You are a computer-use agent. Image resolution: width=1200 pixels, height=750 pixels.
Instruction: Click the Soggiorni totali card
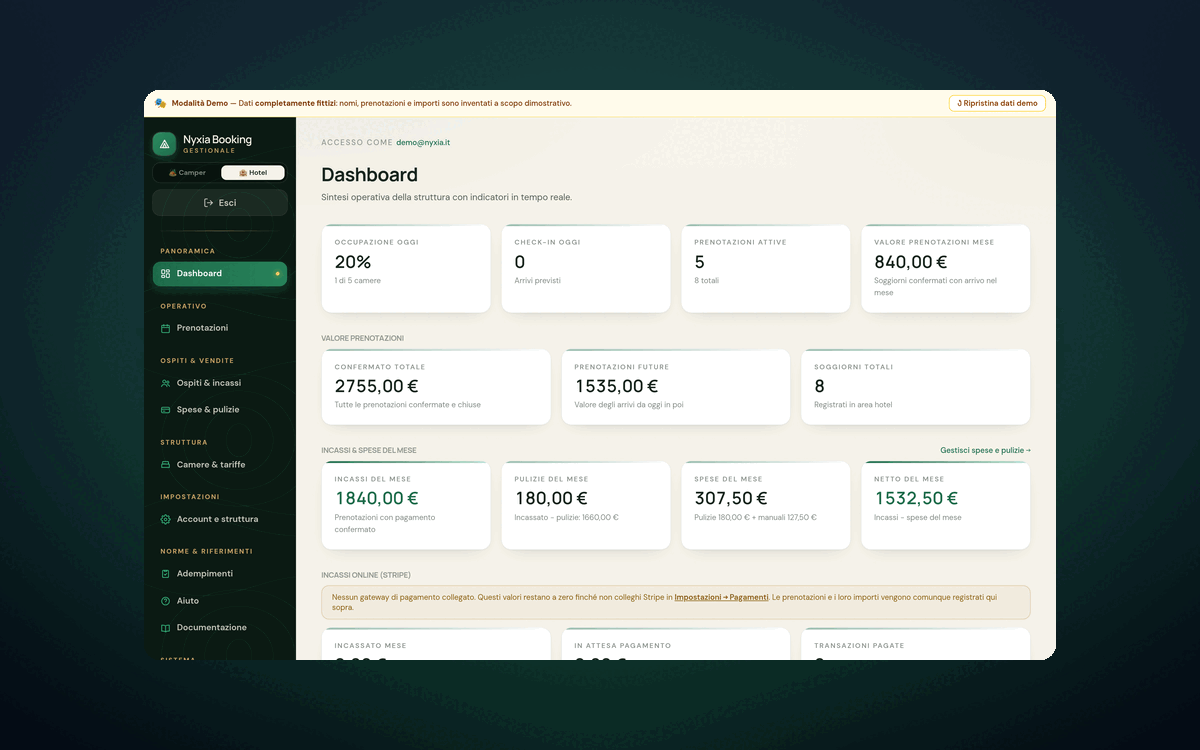(916, 387)
